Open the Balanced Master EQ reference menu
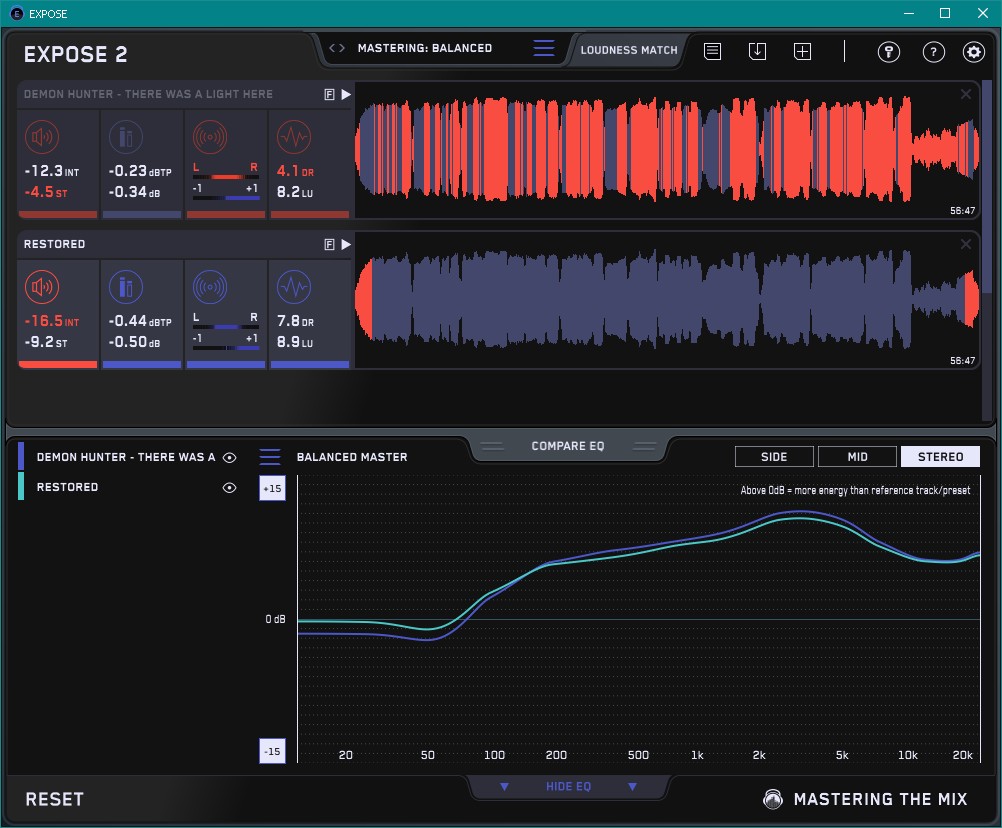 270,457
